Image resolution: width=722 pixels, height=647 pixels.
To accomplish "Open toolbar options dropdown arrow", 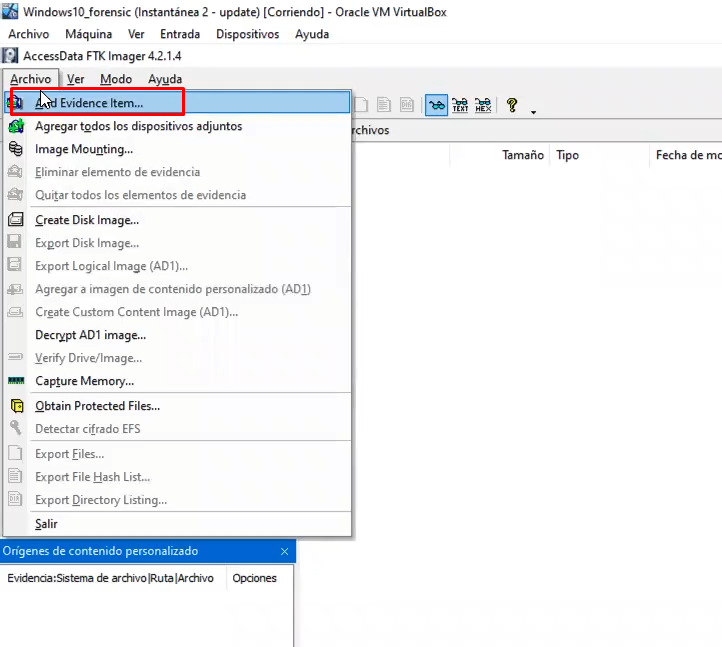I will 533,112.
